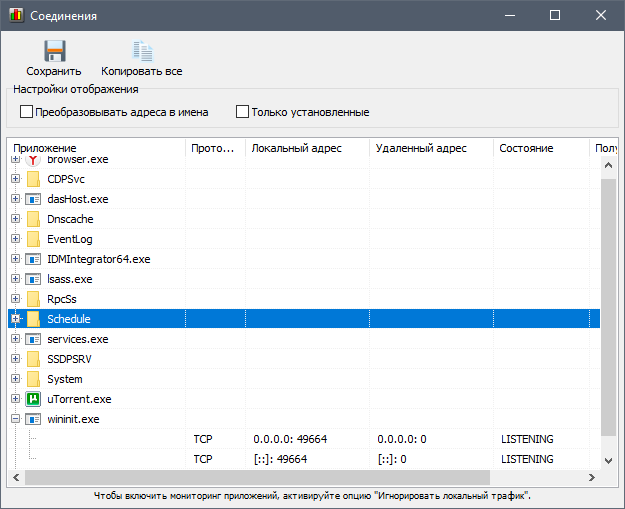The image size is (625, 509).
Task: Select the System row name
Action: (x=65, y=379)
